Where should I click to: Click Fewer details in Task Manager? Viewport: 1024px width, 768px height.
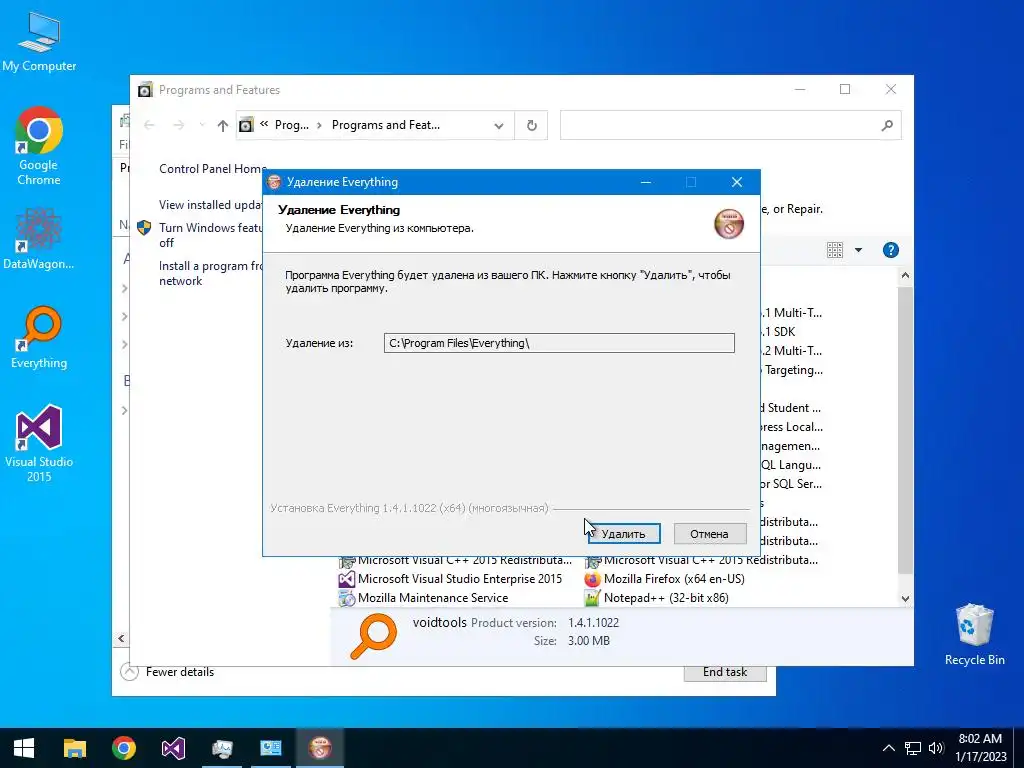click(168, 672)
